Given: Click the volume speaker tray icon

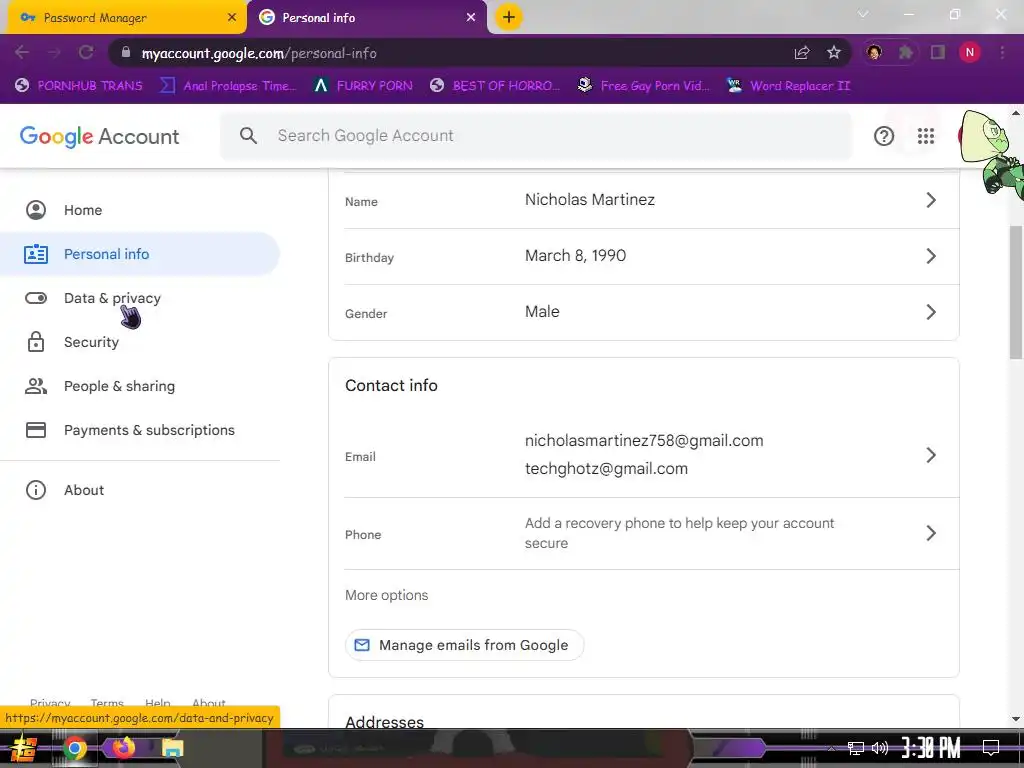Looking at the screenshot, I should click(x=880, y=748).
